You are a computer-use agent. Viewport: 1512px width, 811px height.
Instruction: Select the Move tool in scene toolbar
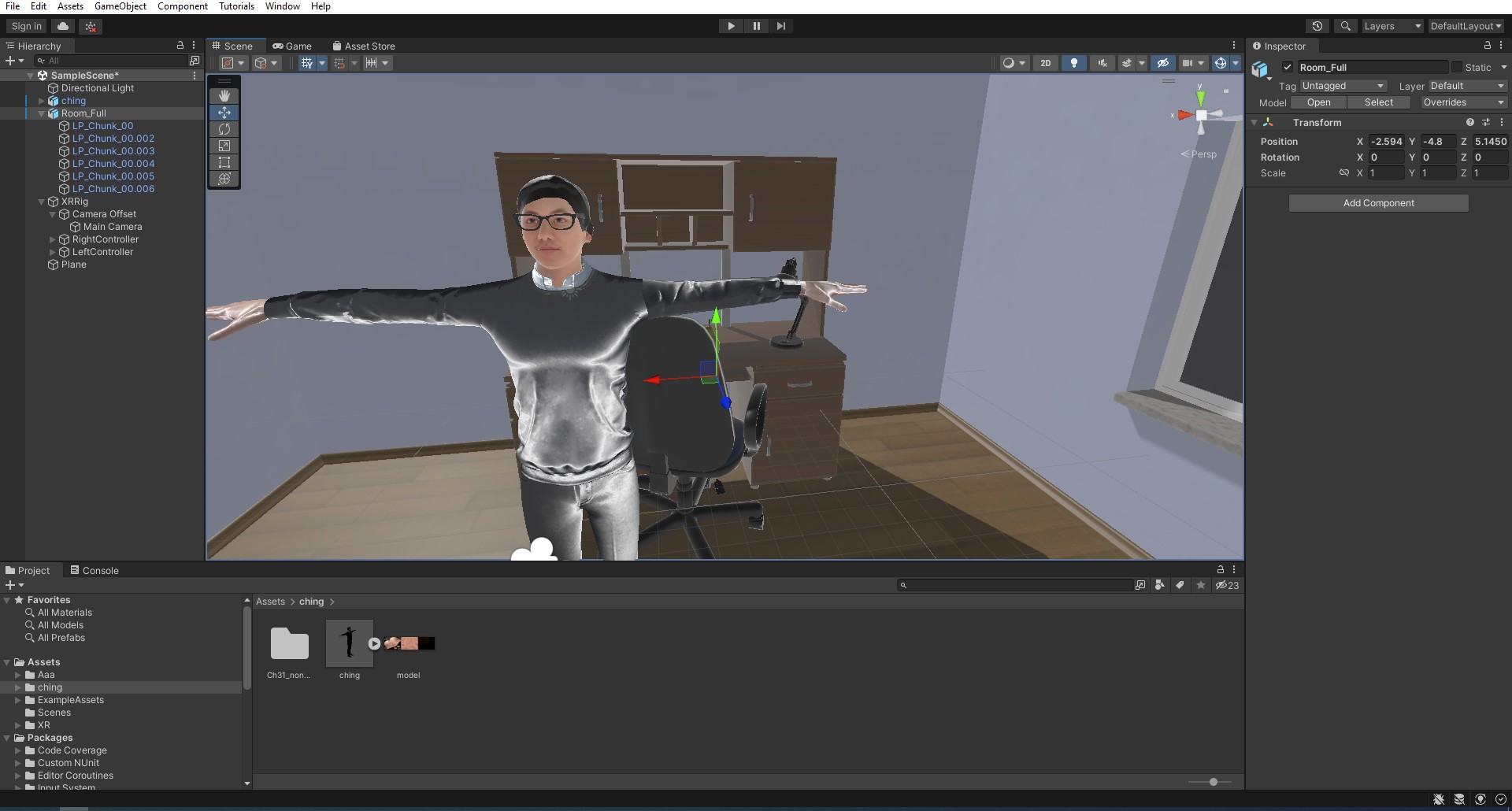224,113
